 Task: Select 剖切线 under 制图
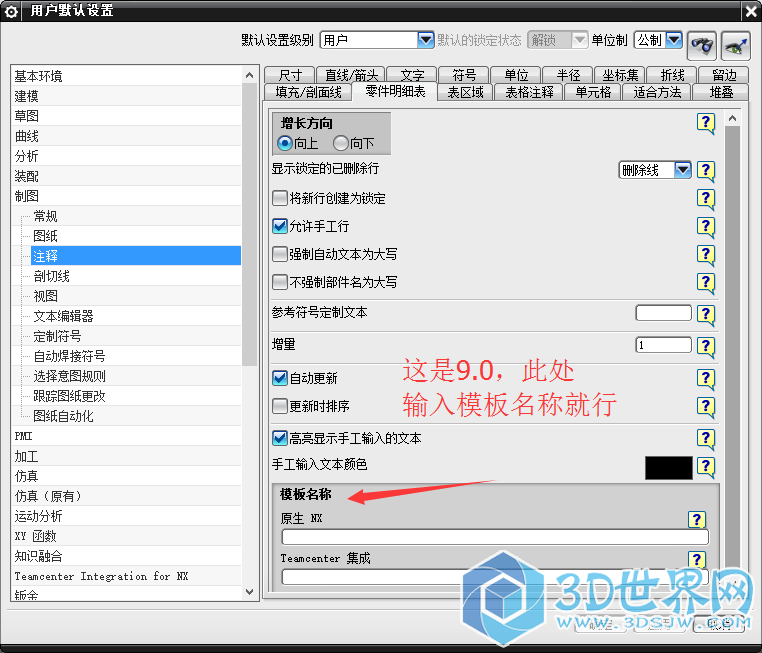136,276
